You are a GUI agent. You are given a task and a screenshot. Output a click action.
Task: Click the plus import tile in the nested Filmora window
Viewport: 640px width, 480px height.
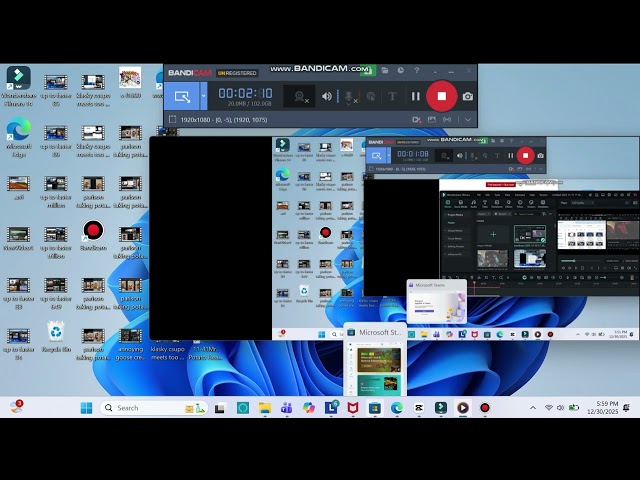tap(493, 234)
